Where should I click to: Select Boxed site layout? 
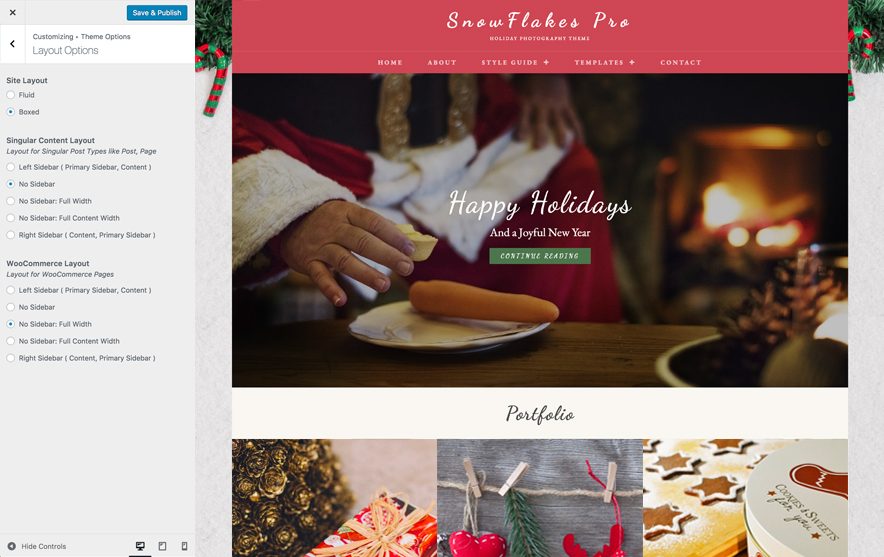[x=11, y=112]
